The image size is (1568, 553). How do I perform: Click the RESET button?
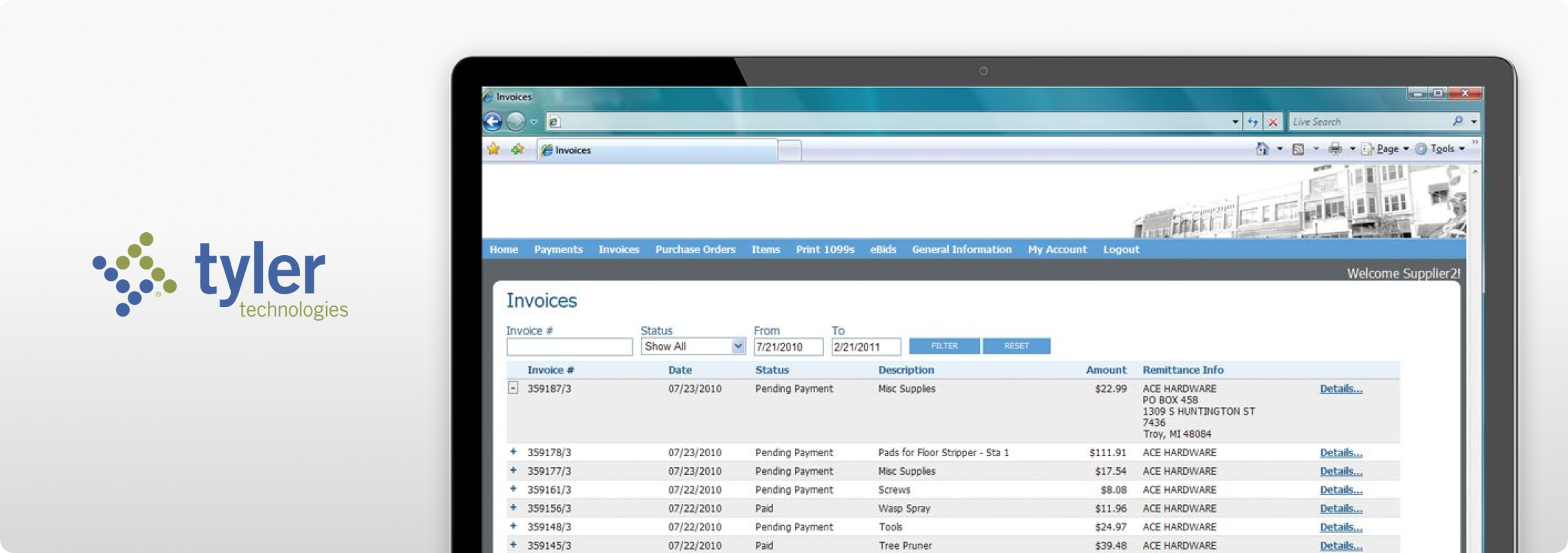(x=1016, y=346)
